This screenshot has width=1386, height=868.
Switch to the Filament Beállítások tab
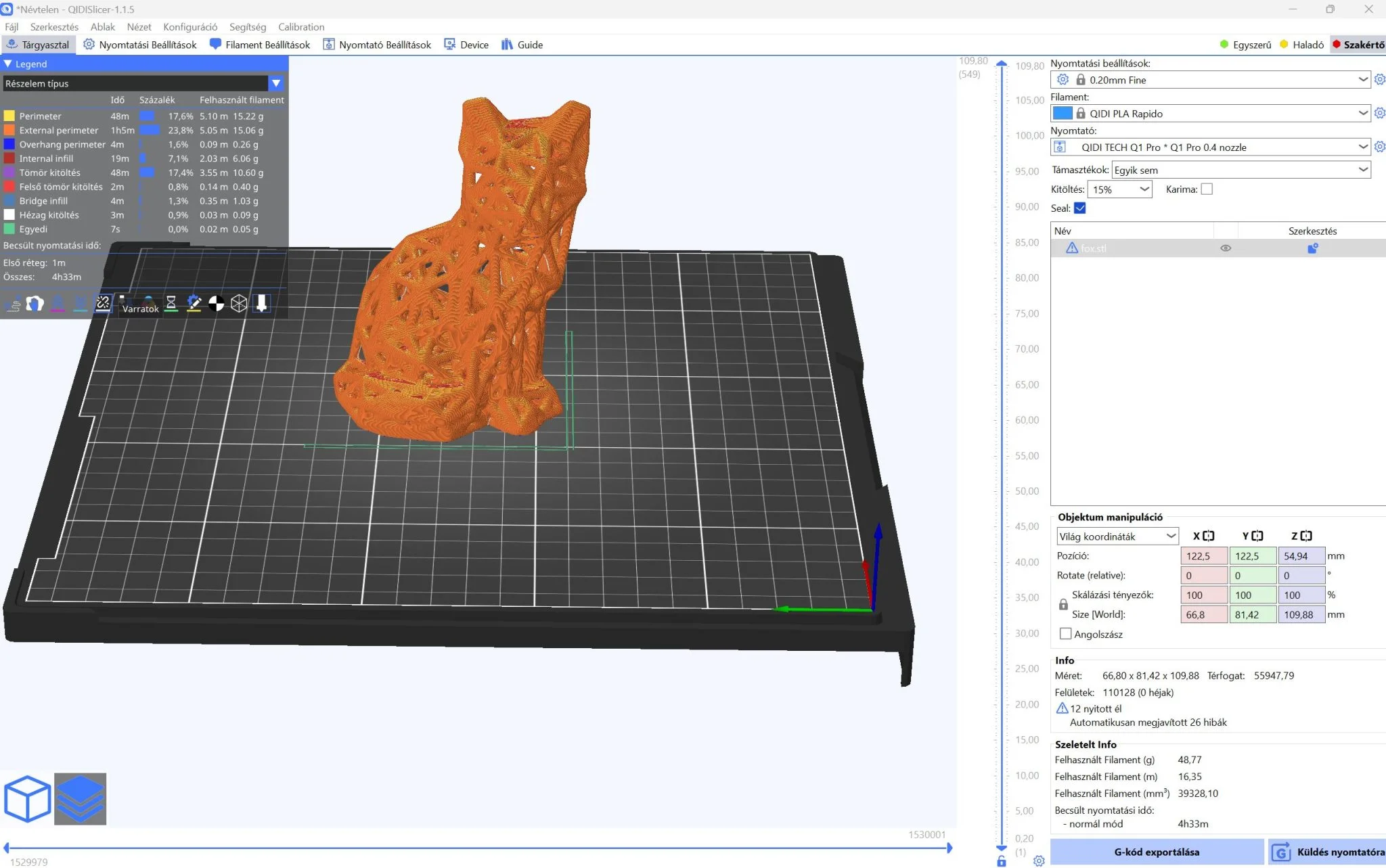260,45
